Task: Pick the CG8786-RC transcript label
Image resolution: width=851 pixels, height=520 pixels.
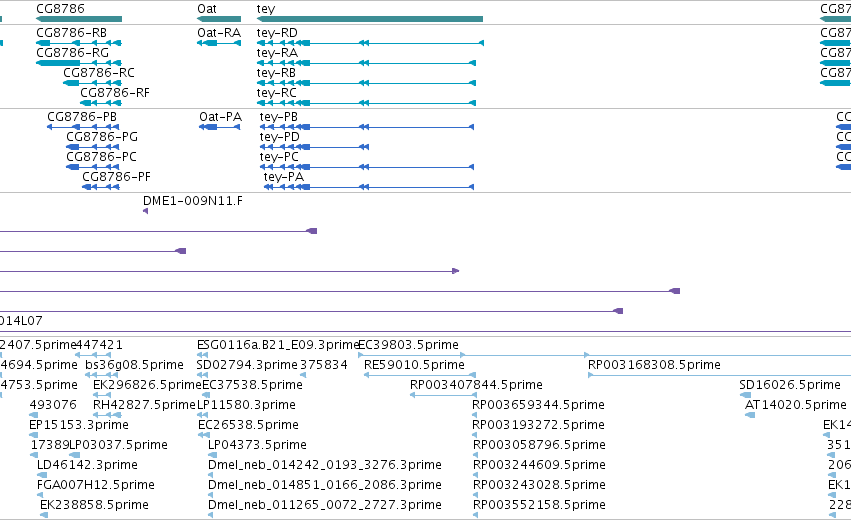Action: pyautogui.click(x=99, y=73)
